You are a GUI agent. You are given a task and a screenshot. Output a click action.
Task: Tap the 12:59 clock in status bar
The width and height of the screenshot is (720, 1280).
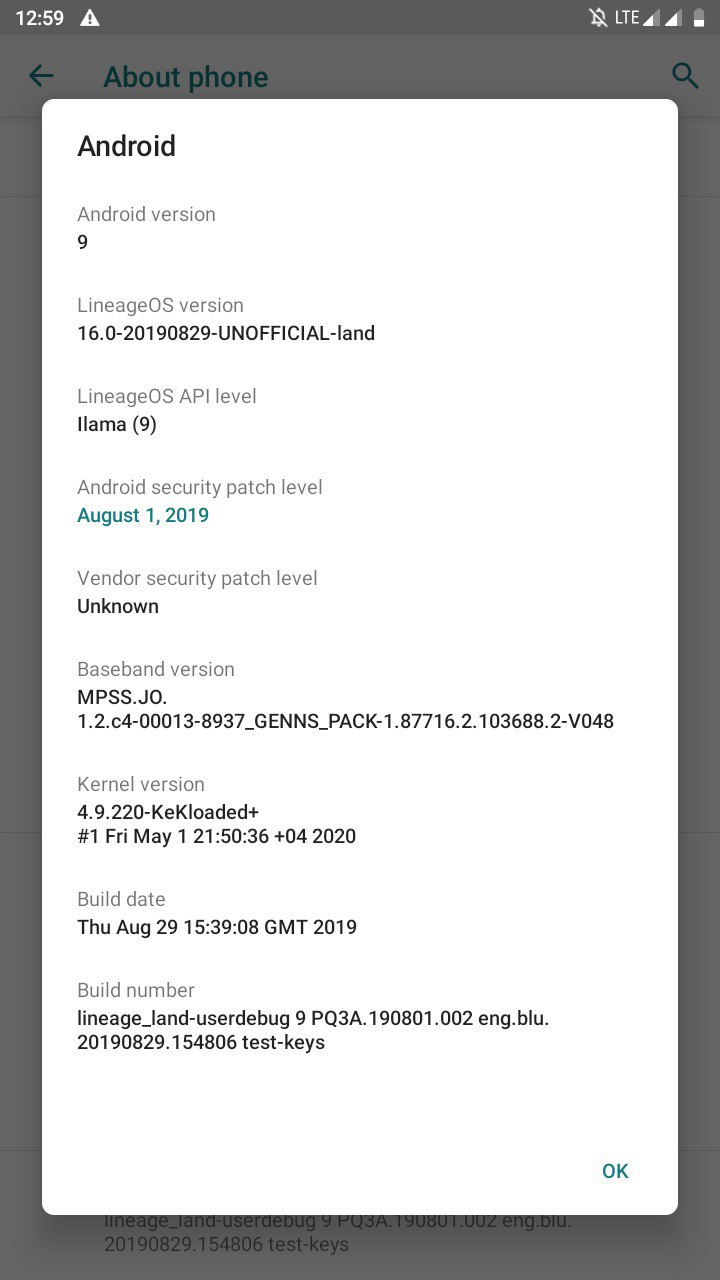coord(39,18)
